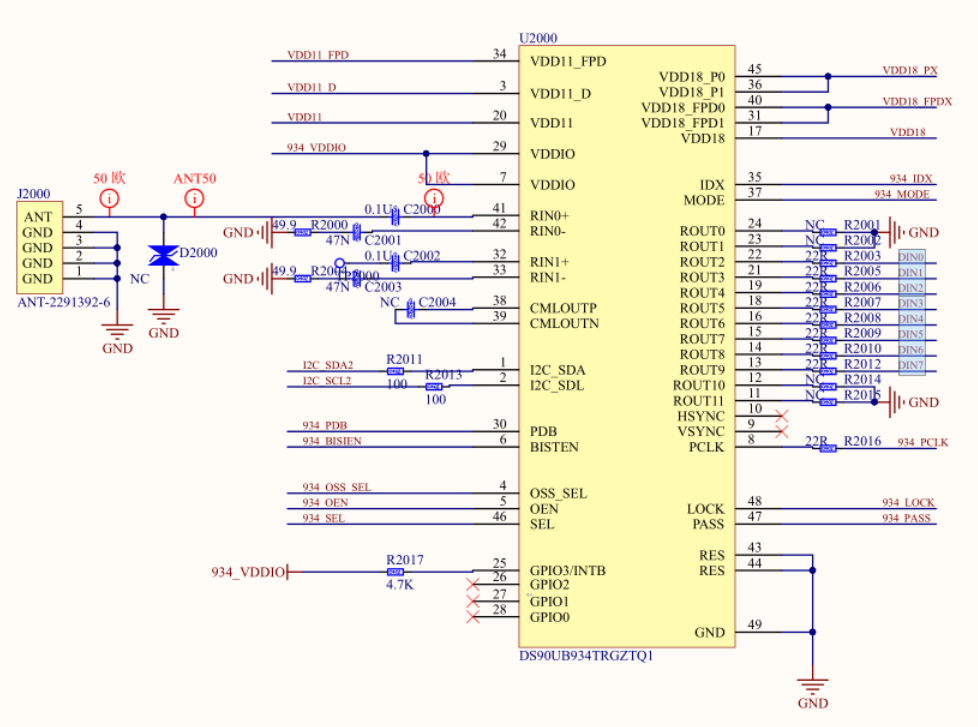This screenshot has height=727, width=978.
Task: Click the no-connect X on GPIO0 pin 28
Action: [473, 617]
